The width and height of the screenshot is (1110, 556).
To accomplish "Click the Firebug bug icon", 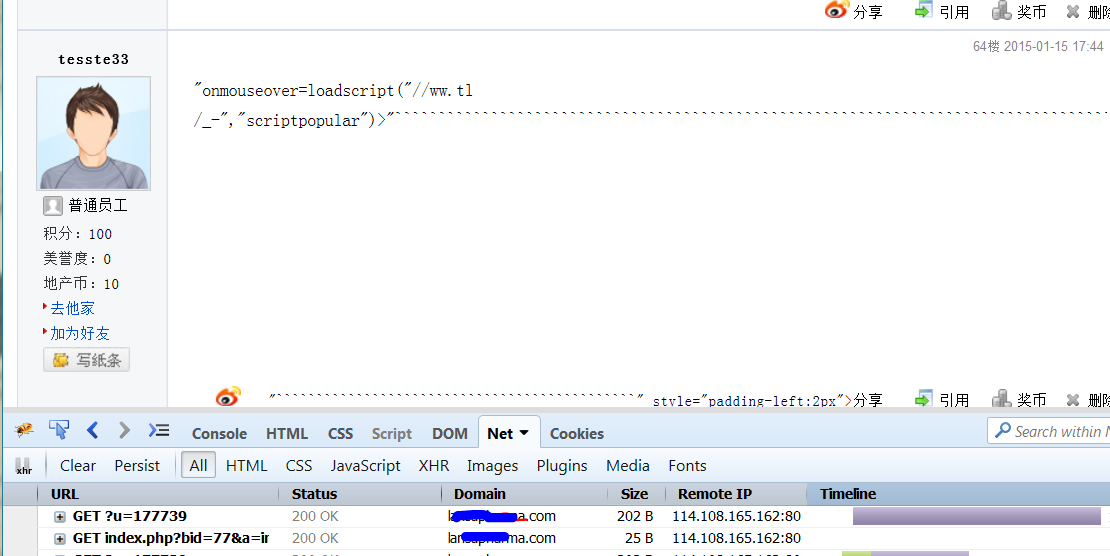I will 24,430.
